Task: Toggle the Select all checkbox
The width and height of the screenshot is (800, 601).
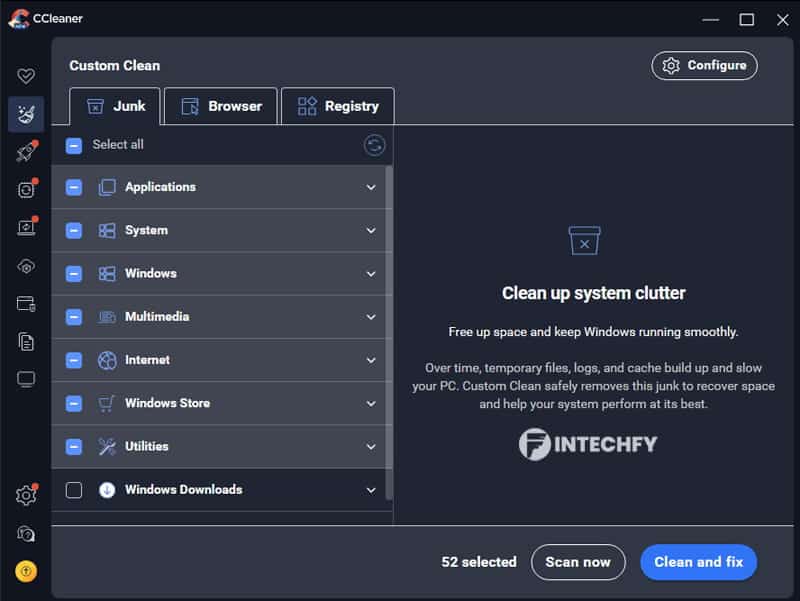Action: point(74,146)
